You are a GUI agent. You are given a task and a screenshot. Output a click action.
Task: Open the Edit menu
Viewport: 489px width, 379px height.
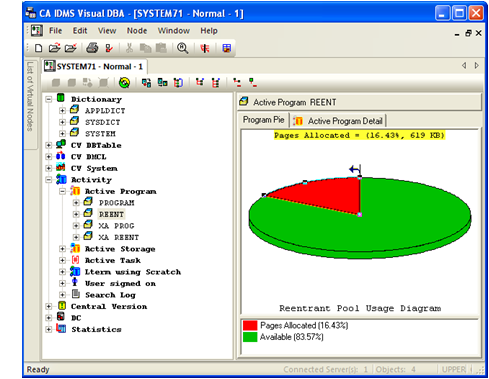tap(80, 31)
